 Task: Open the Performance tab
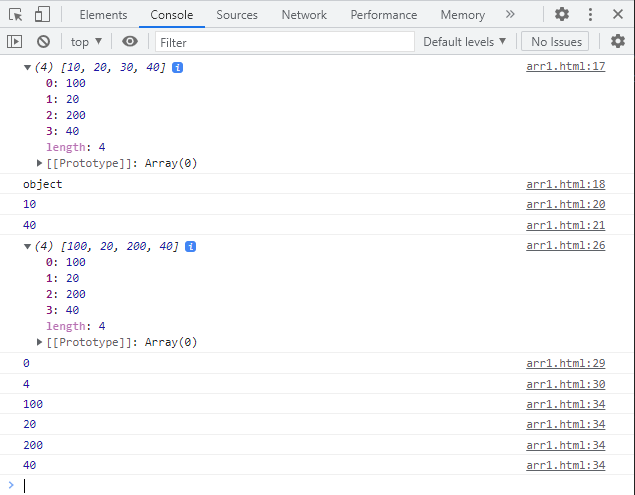pos(384,15)
